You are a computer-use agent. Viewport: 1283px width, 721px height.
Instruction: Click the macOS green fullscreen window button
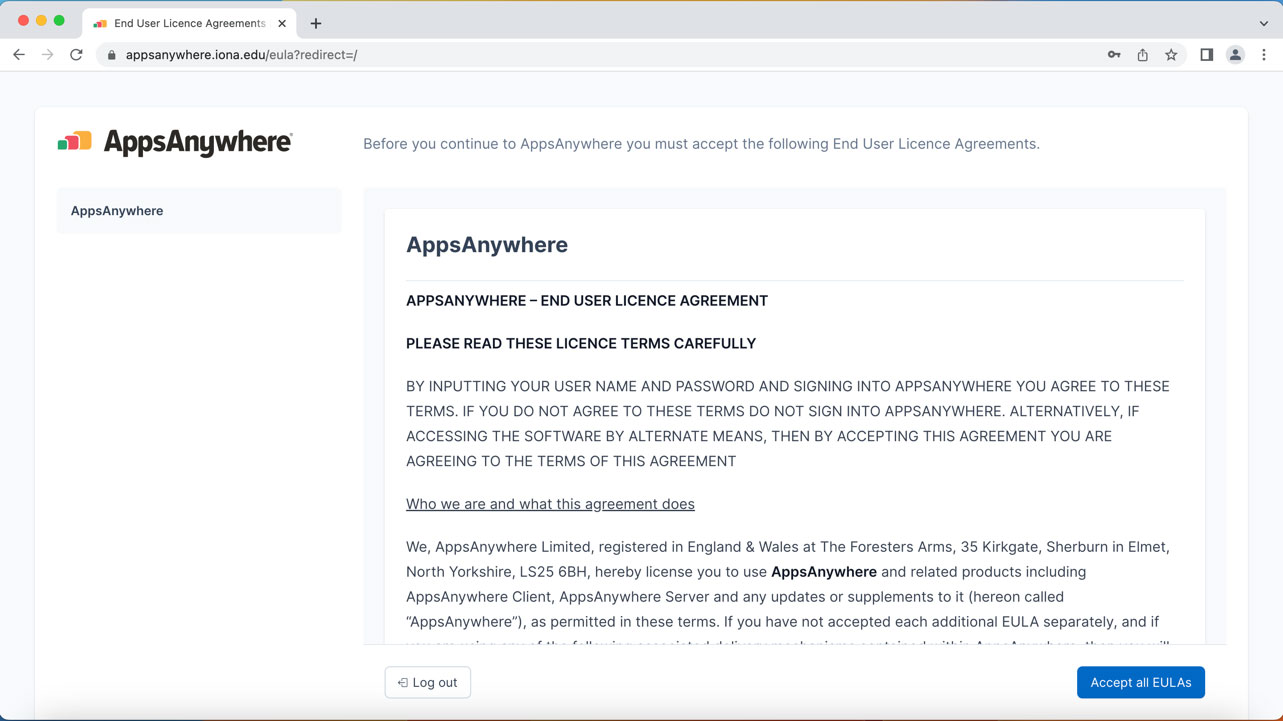(x=59, y=20)
